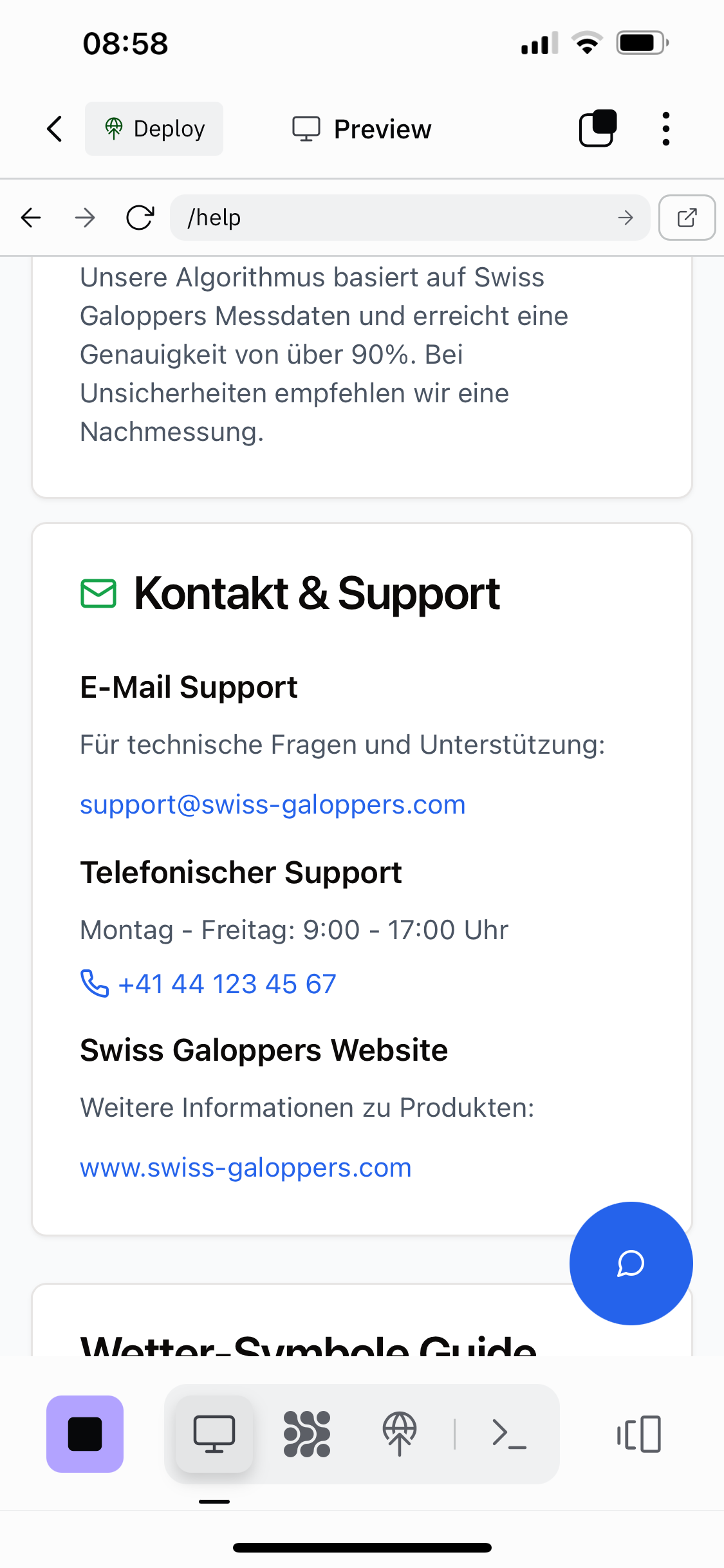Open the preview in an external window
This screenshot has width=724, height=1568.
pos(687,218)
